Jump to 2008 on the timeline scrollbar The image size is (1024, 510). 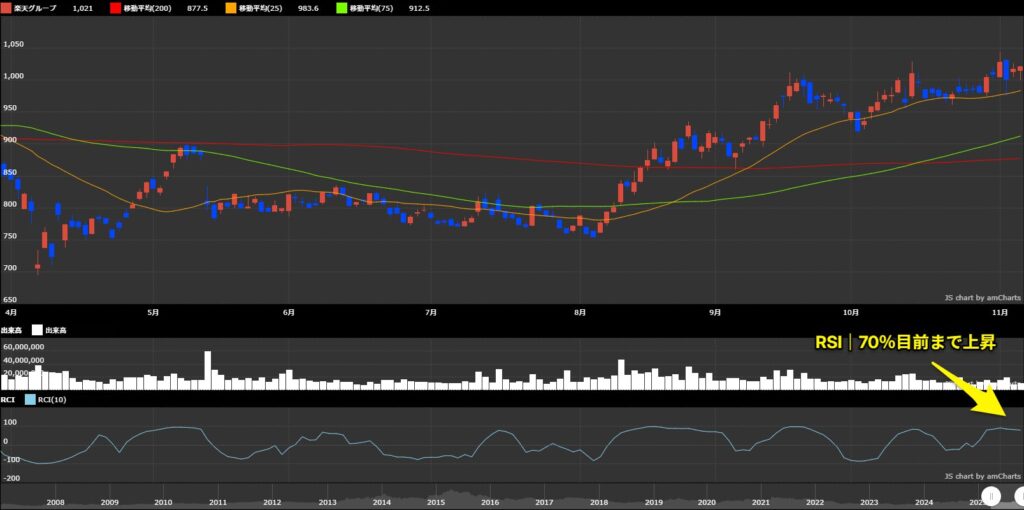(x=55, y=502)
